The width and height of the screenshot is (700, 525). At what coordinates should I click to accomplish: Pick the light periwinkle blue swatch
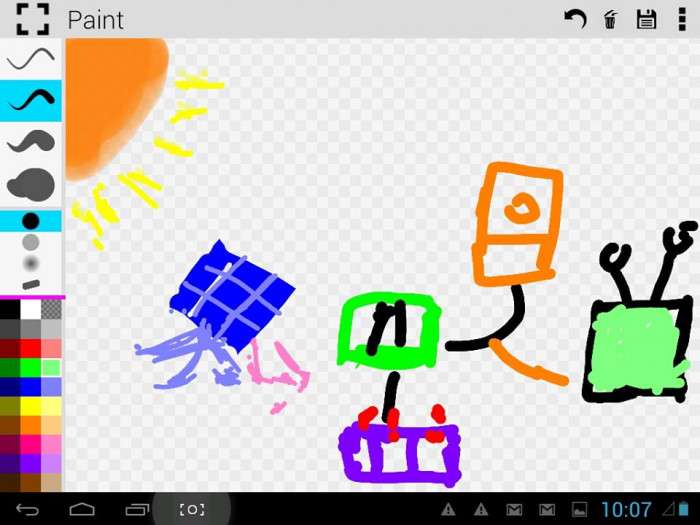[x=52, y=387]
